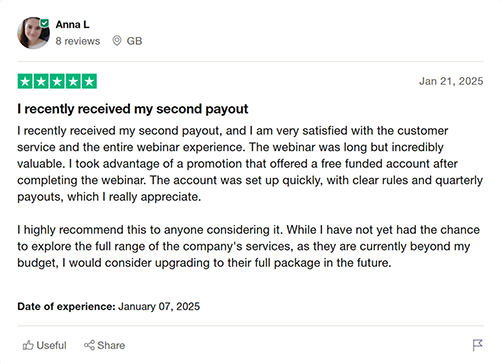Viewport: 500px width, 364px height.
Task: Click the 8 reviews count
Action: (x=78, y=41)
